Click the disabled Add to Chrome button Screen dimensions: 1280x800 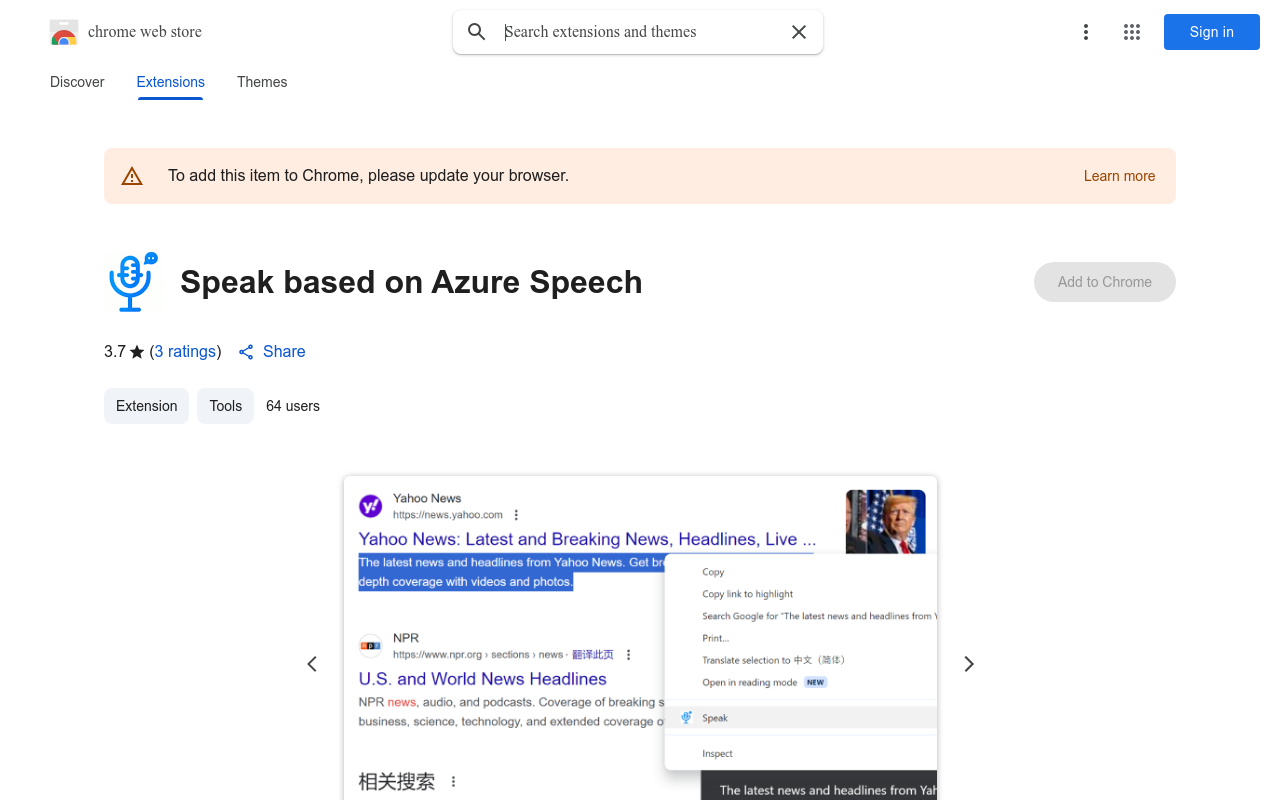click(1105, 282)
